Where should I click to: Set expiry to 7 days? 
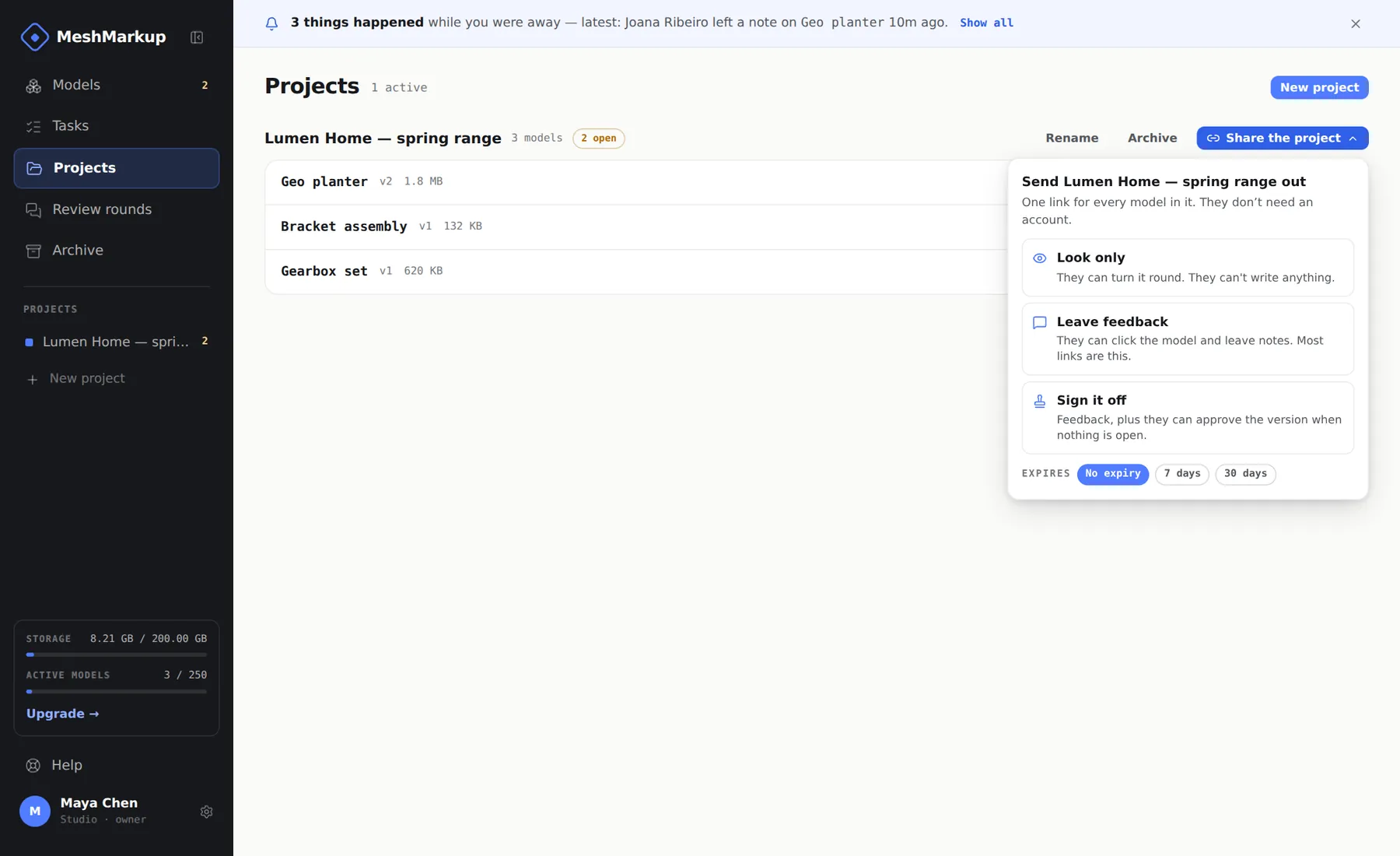tap(1181, 474)
